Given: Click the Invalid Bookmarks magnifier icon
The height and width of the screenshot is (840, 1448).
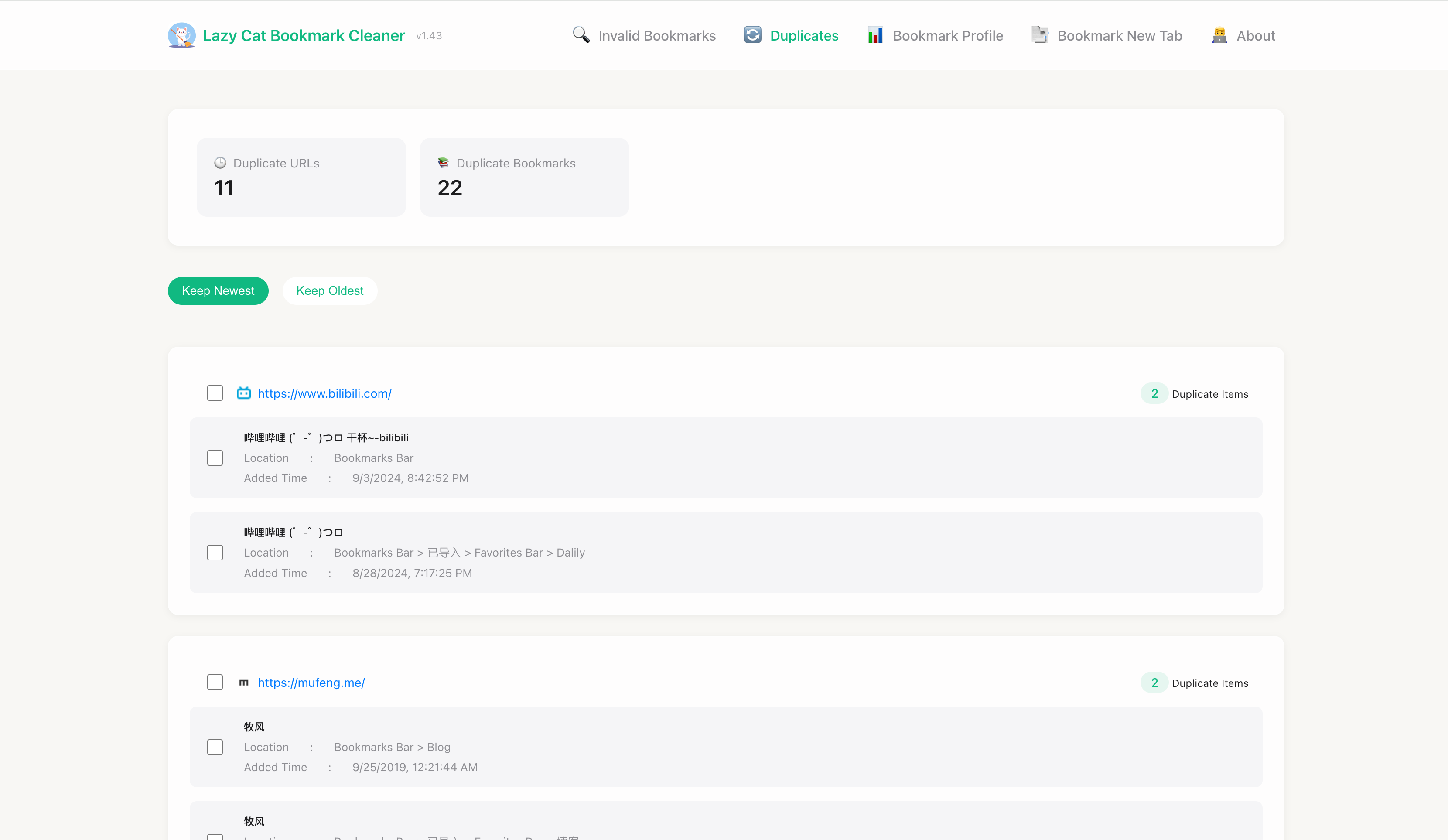Looking at the screenshot, I should click(x=581, y=36).
